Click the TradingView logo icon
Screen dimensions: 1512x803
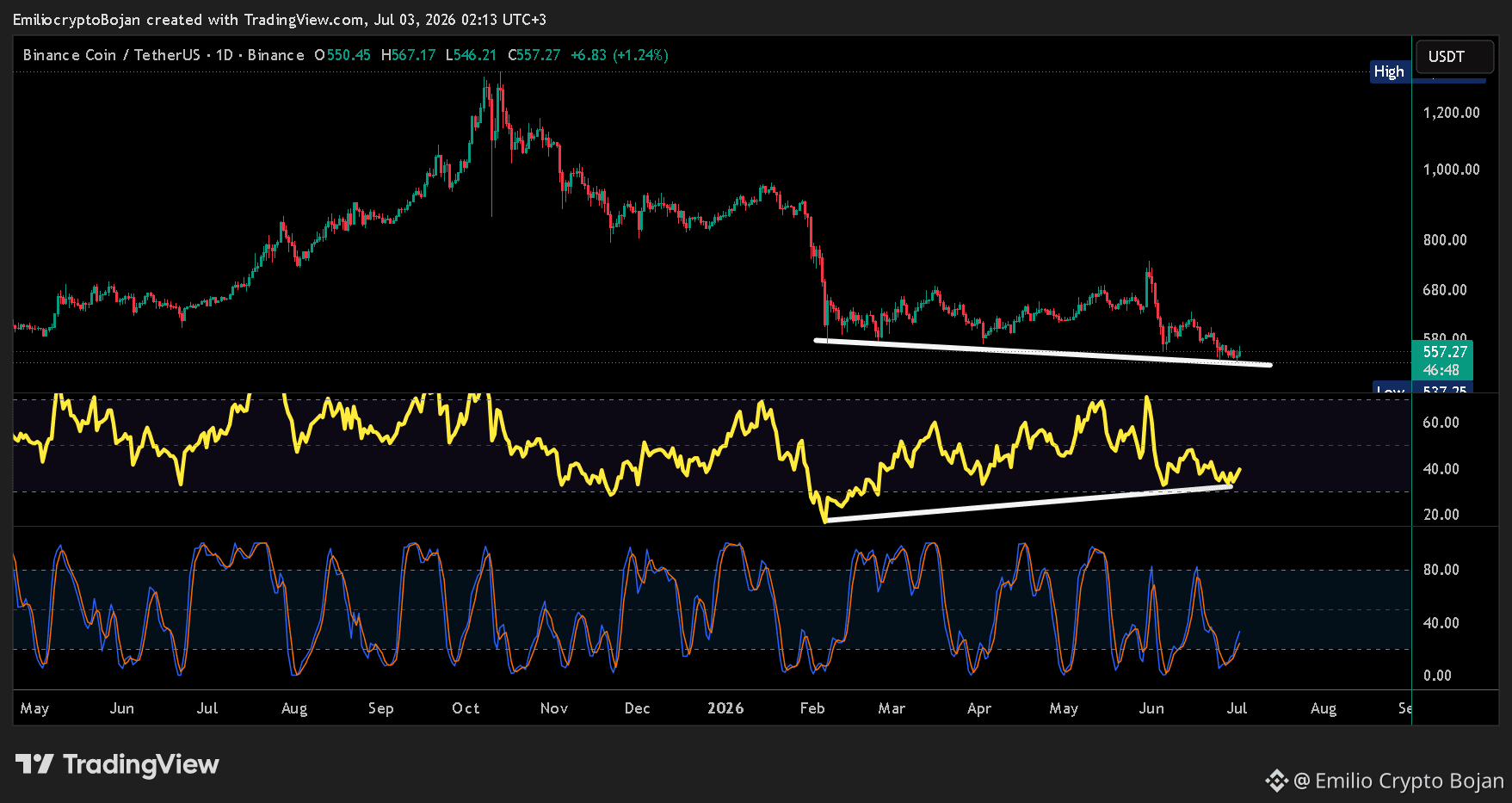pyautogui.click(x=34, y=763)
